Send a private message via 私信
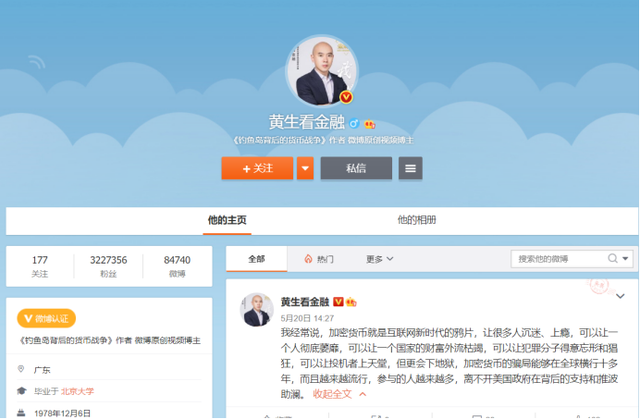The height and width of the screenshot is (419, 640). pyautogui.click(x=355, y=168)
